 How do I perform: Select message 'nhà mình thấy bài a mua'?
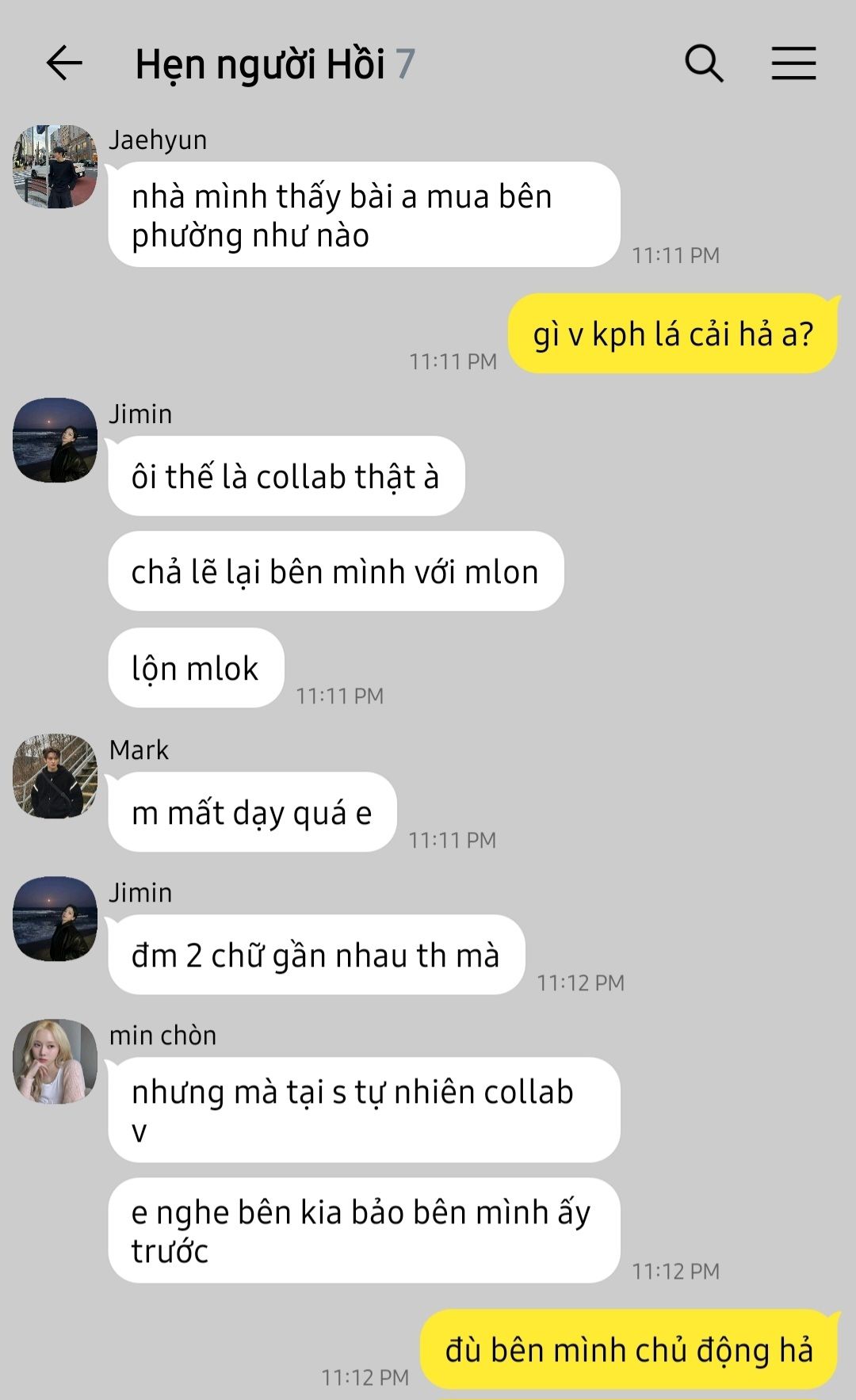(x=364, y=215)
